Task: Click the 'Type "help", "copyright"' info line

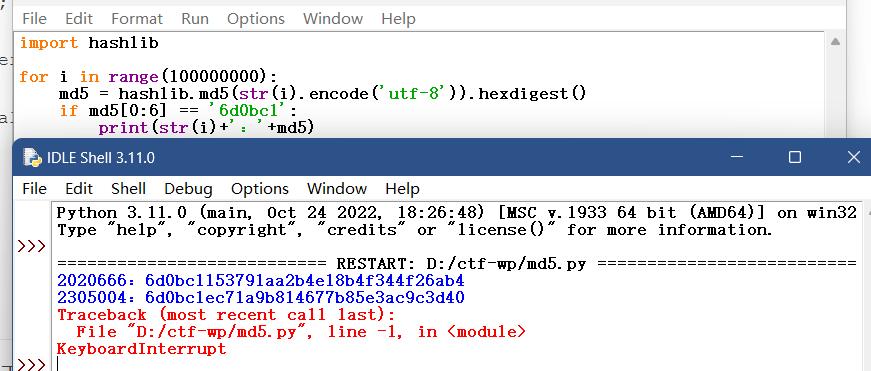Action: [414, 230]
